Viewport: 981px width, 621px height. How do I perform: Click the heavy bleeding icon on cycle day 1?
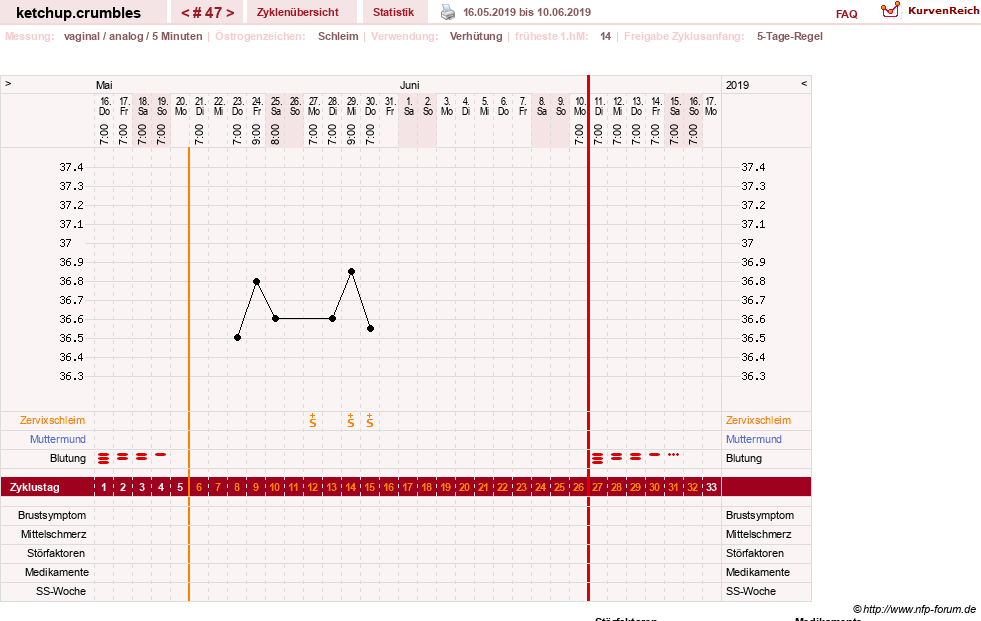pos(104,458)
